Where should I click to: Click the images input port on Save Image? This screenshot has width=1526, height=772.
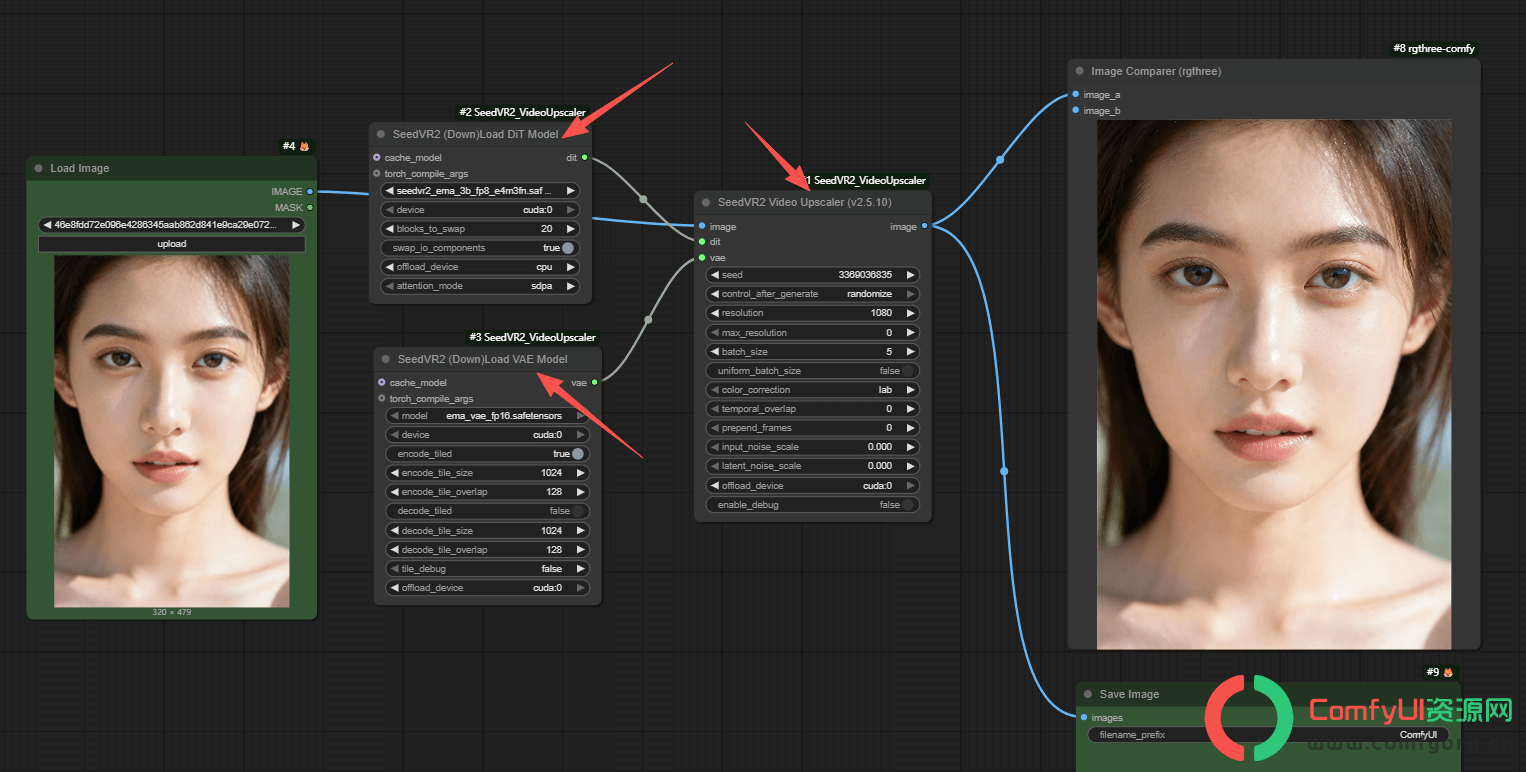tap(1084, 717)
